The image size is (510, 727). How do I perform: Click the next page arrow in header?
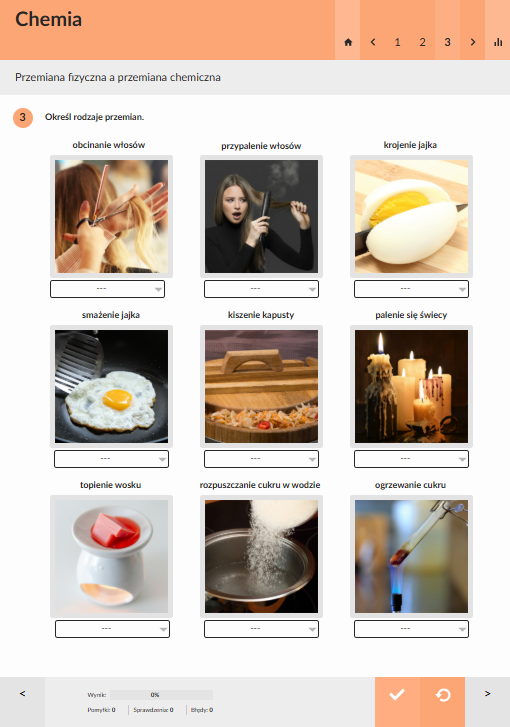(472, 42)
